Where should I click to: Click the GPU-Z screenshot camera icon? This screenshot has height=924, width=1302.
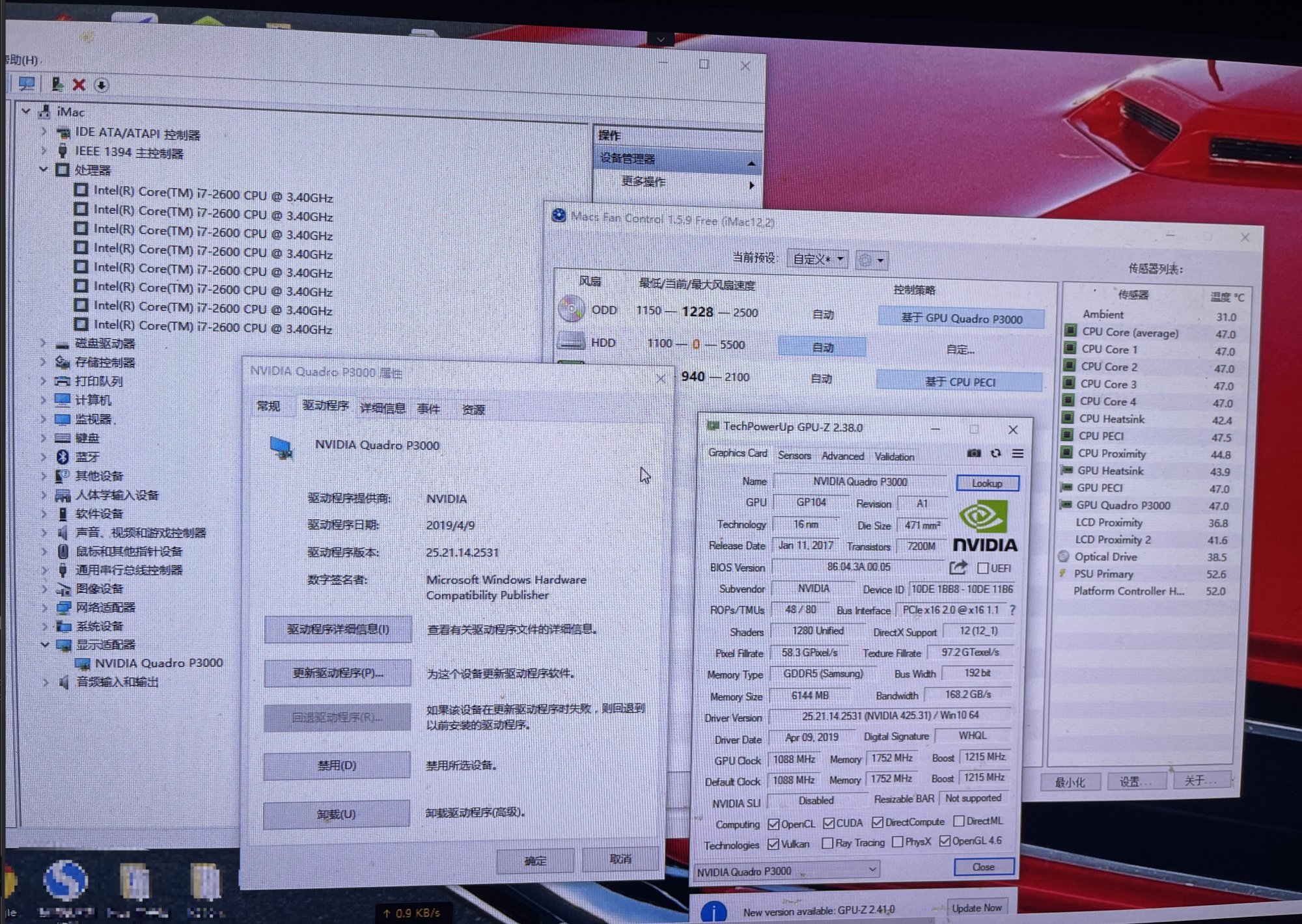[974, 454]
